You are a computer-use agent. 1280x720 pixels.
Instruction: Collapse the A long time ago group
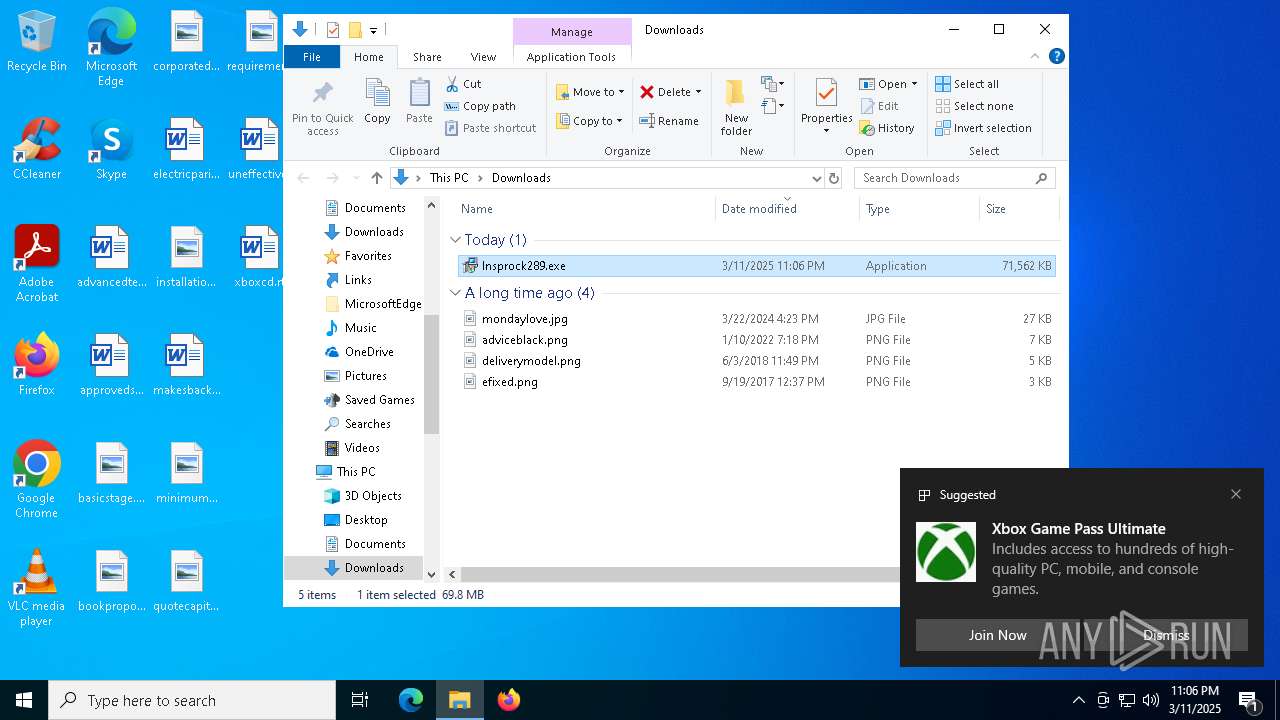point(455,293)
